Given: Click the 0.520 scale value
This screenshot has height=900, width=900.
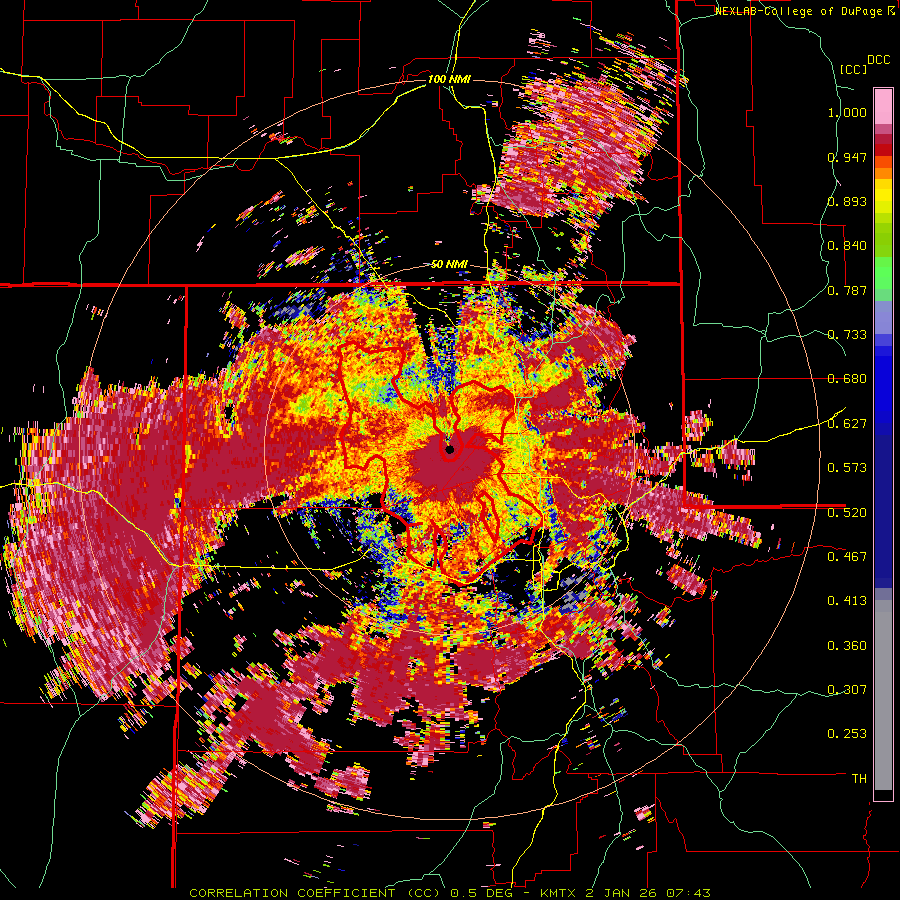Looking at the screenshot, I should coord(847,512).
